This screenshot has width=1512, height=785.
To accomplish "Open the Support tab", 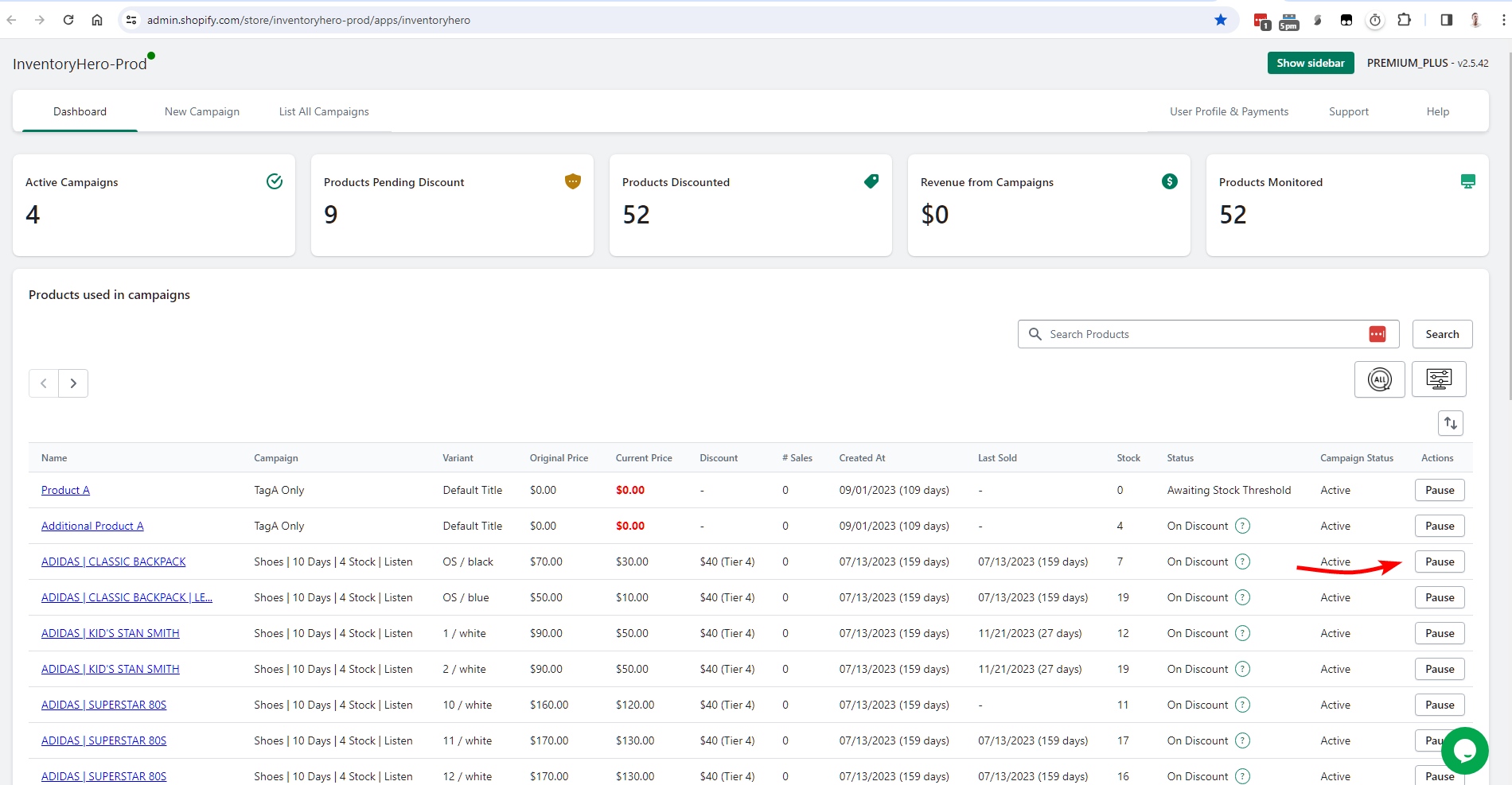I will [x=1349, y=111].
